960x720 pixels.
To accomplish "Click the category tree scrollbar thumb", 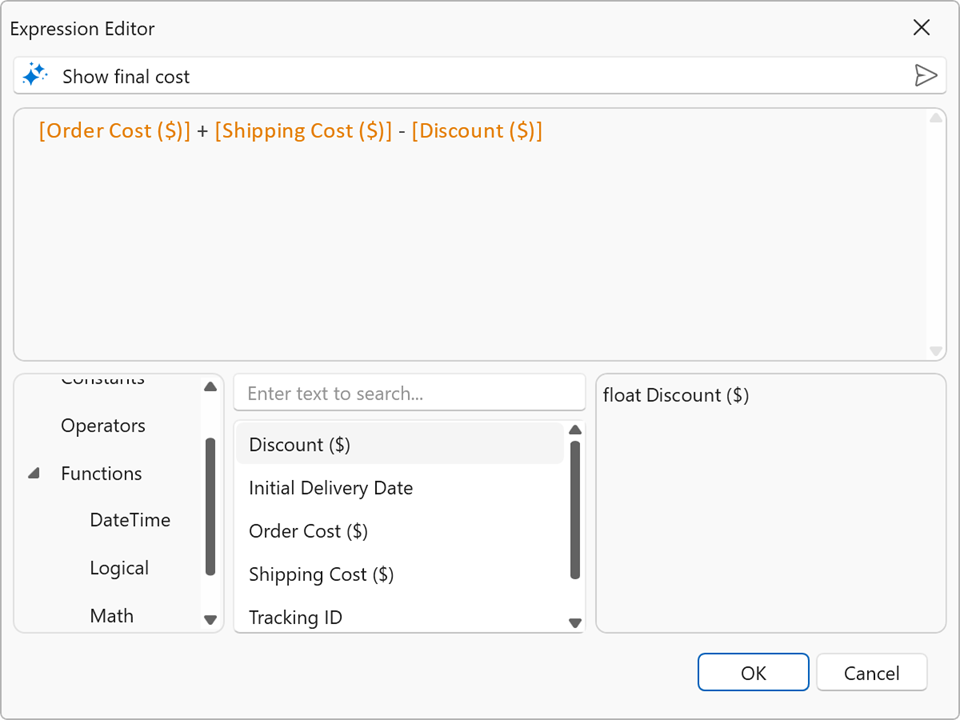I will point(211,507).
